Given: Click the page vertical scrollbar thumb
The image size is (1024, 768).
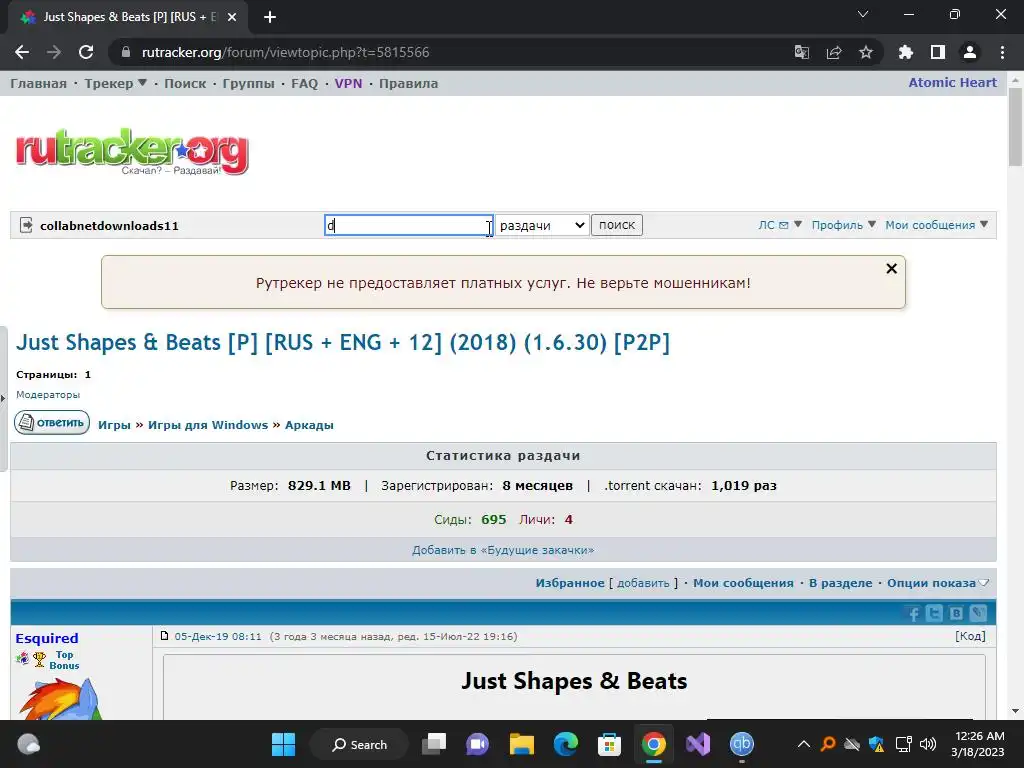Looking at the screenshot, I should [1015, 127].
